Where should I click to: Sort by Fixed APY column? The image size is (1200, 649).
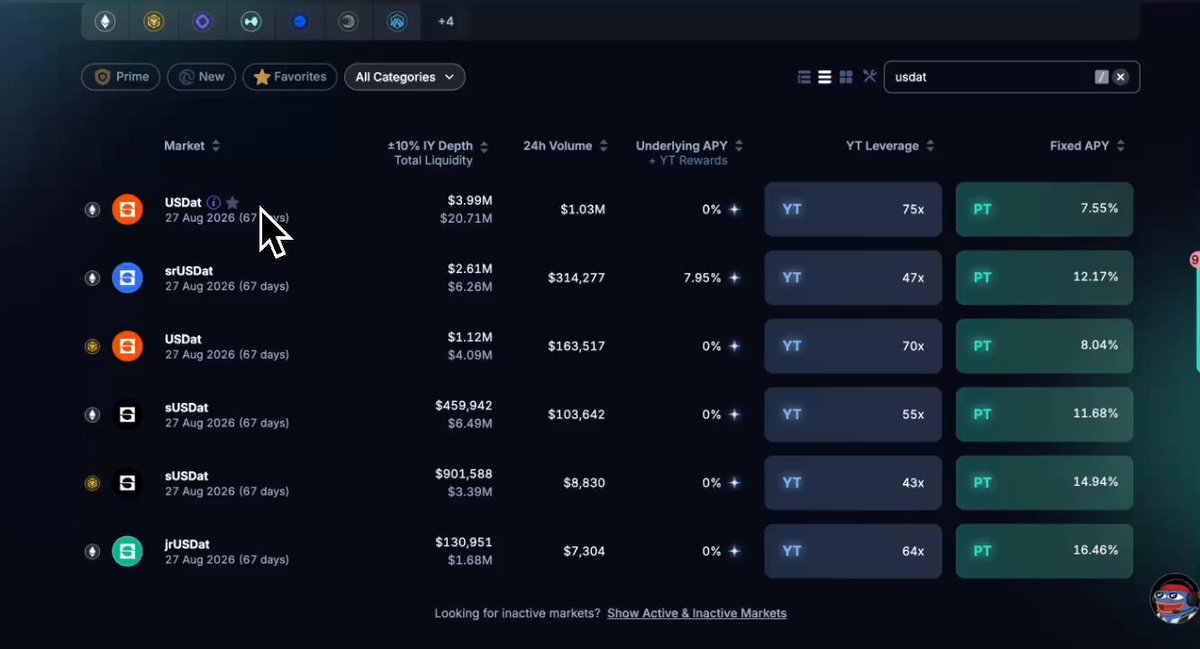click(1087, 146)
